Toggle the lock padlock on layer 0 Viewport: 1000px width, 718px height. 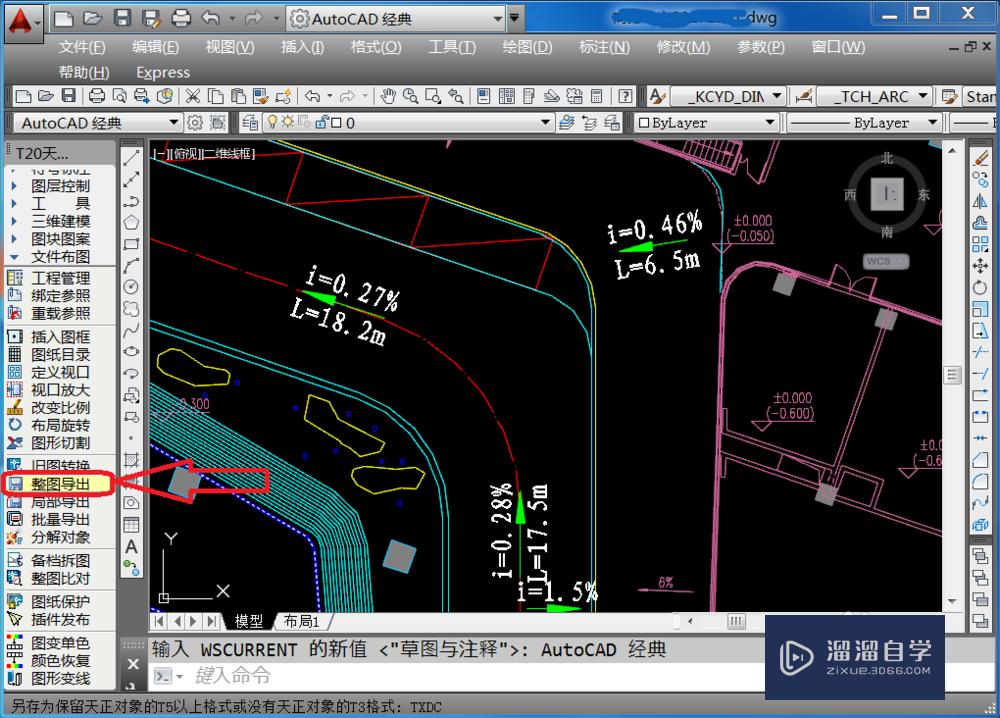(321, 122)
